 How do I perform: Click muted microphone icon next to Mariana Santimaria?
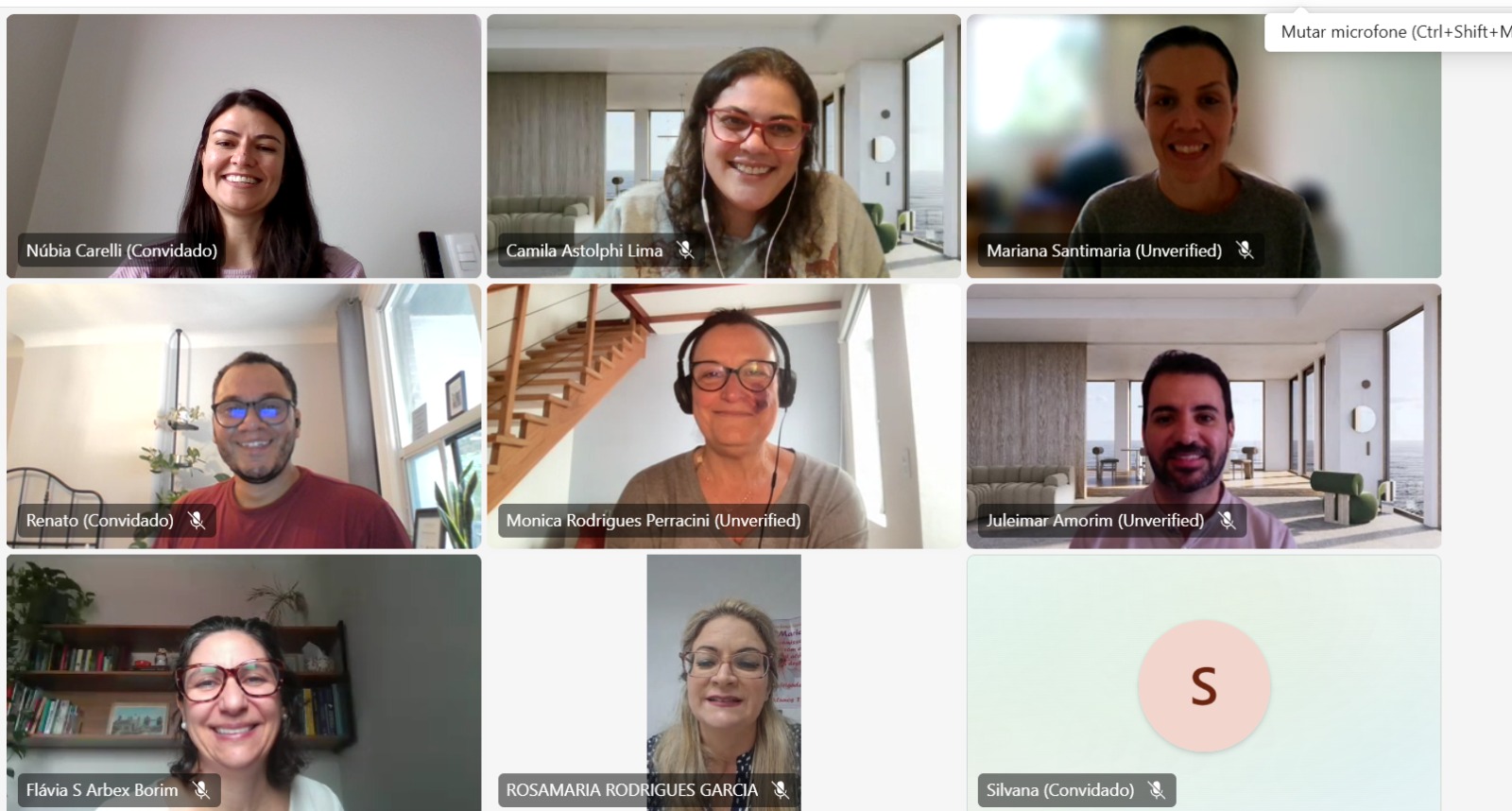(x=1246, y=250)
